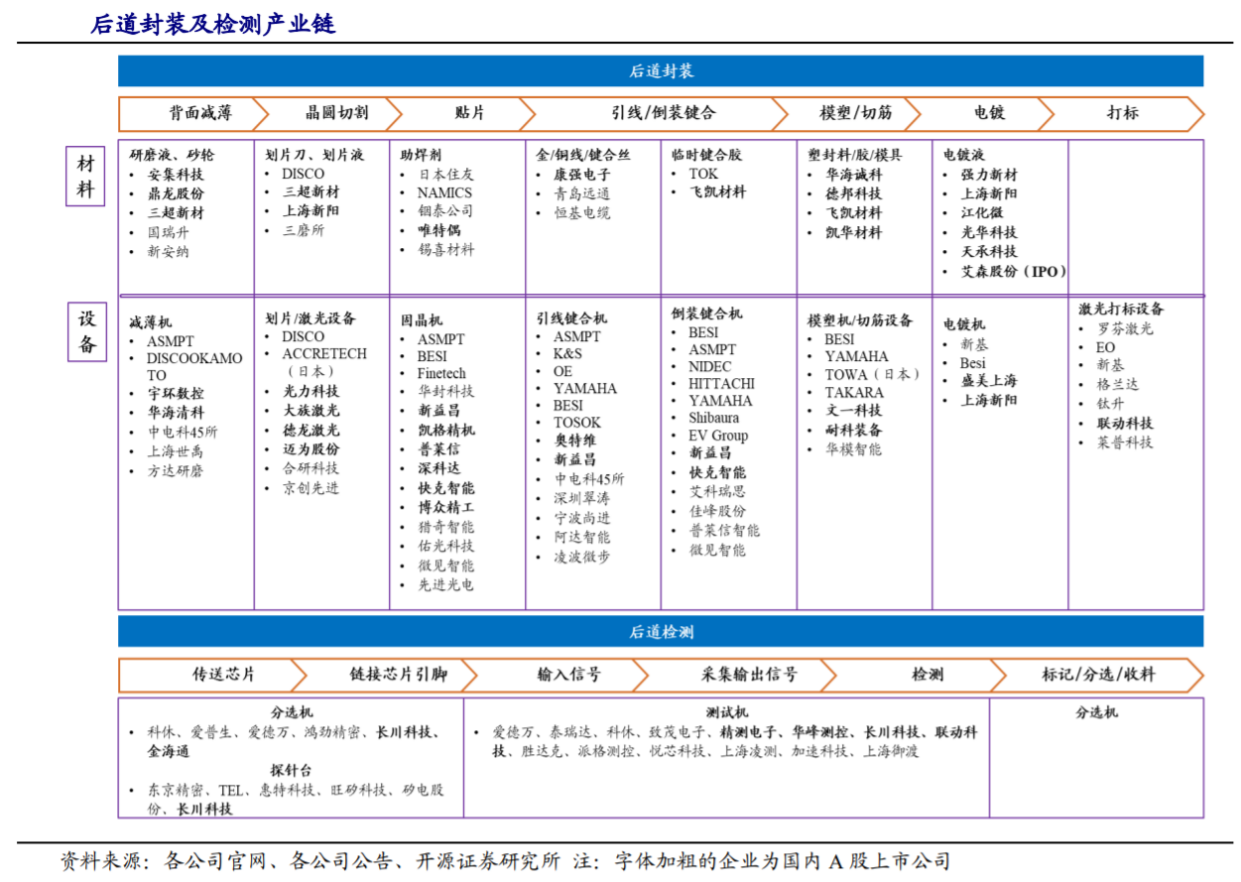Click the 打标 process step arrow
This screenshot has width=1241, height=882.
pos(1122,113)
